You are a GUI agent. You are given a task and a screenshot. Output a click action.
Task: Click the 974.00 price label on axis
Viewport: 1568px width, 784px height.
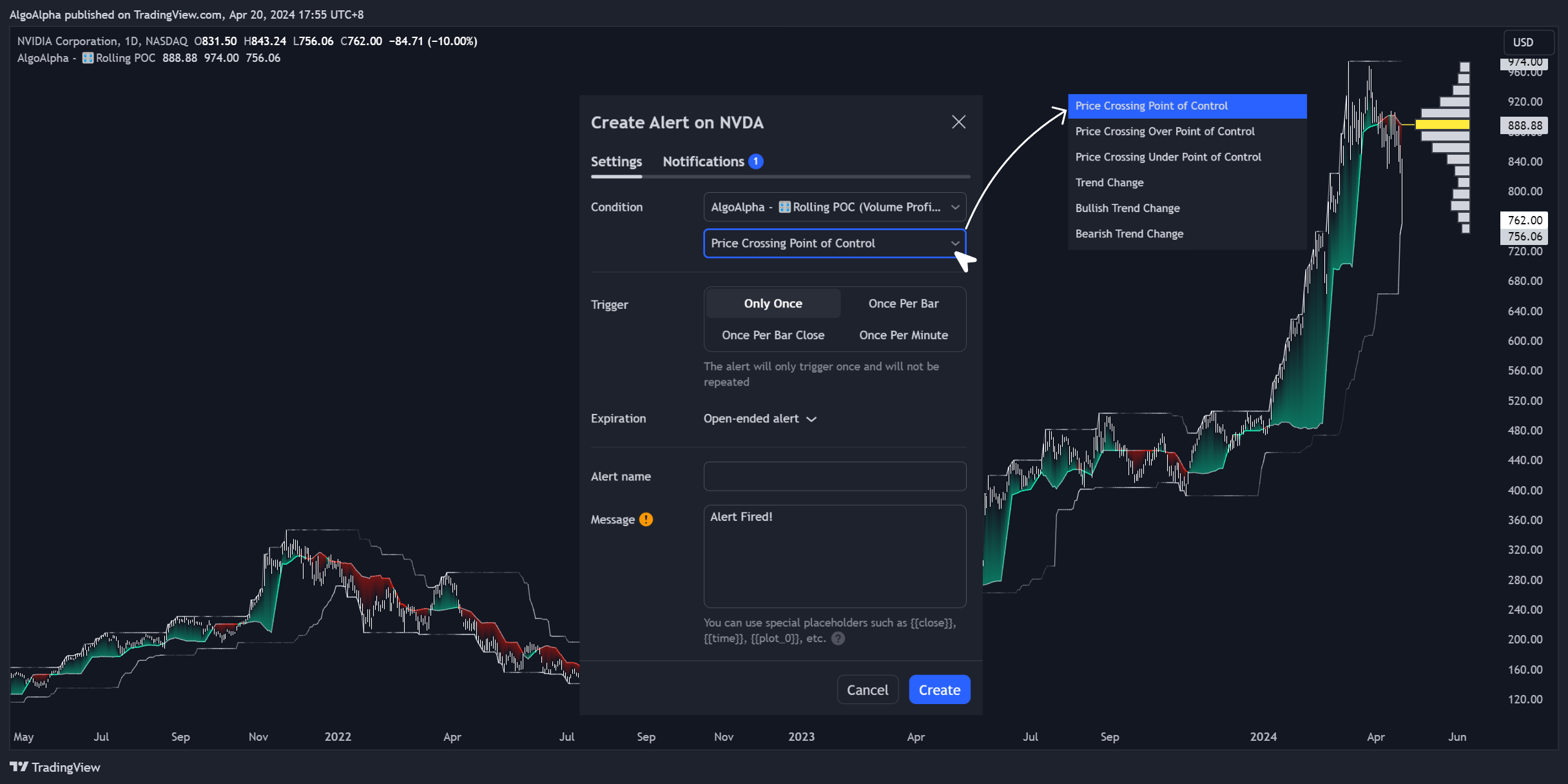coord(1524,63)
